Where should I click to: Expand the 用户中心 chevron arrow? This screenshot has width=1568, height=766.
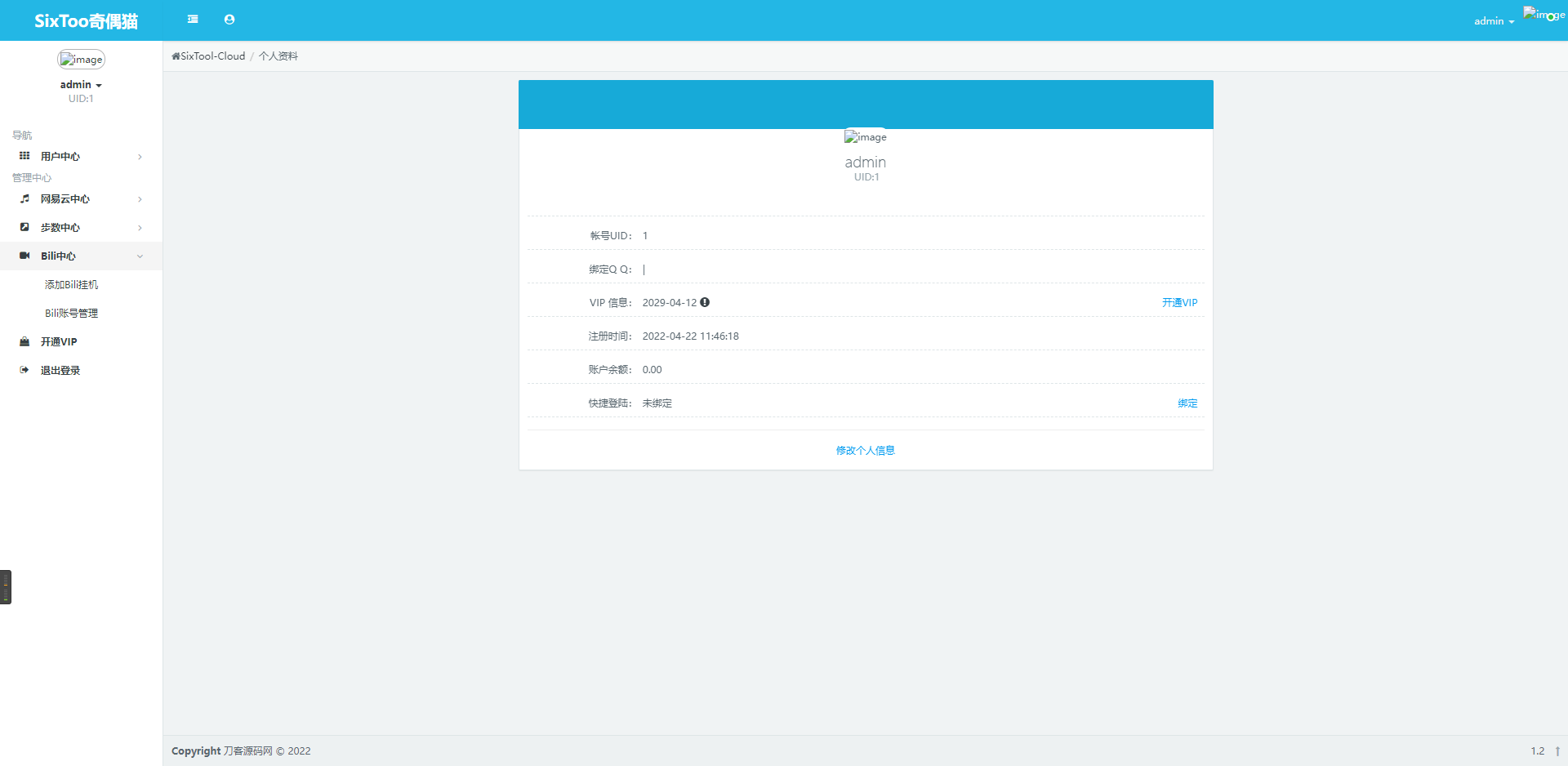coord(140,157)
